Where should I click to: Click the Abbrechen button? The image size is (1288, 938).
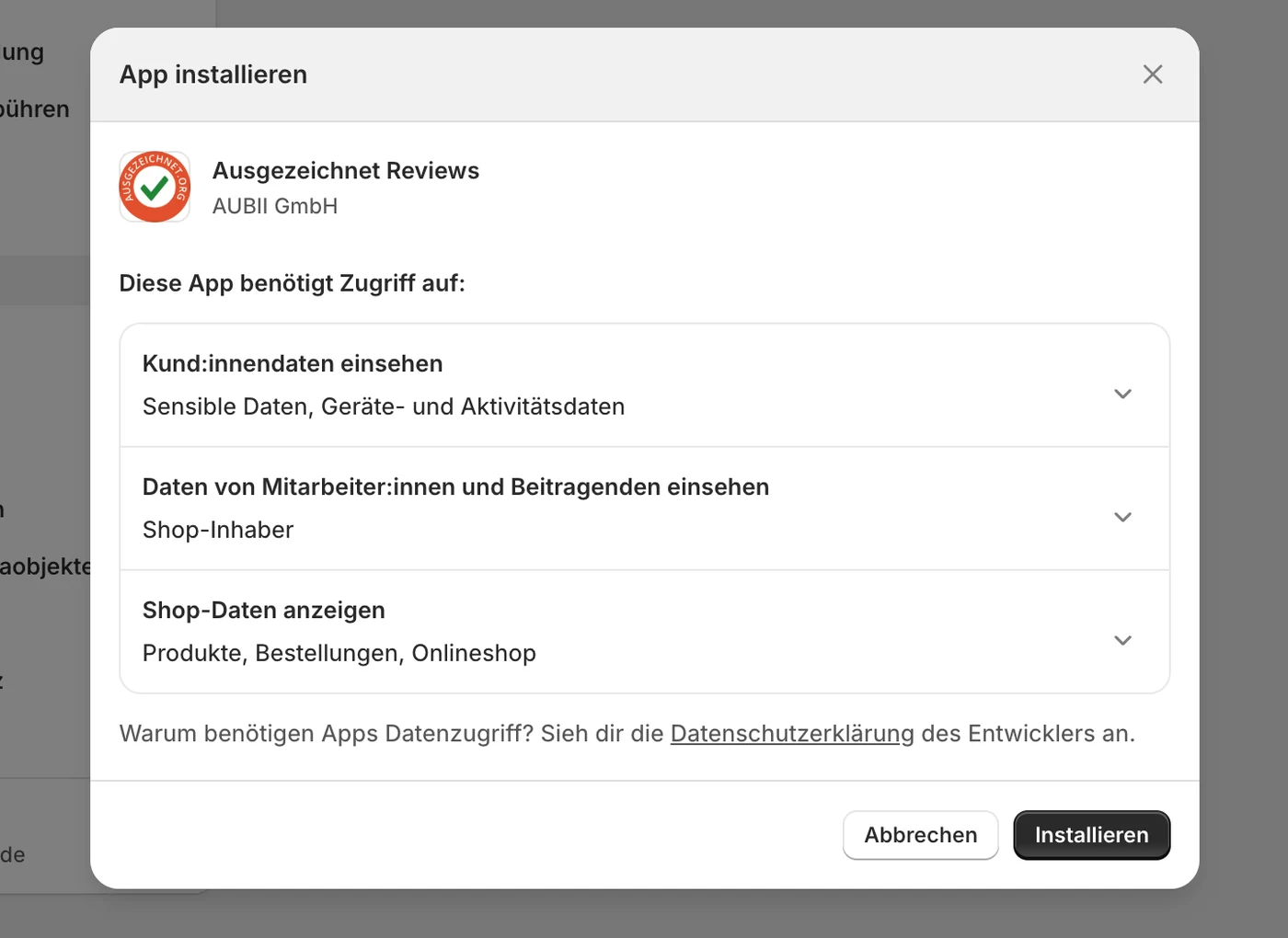click(x=920, y=835)
